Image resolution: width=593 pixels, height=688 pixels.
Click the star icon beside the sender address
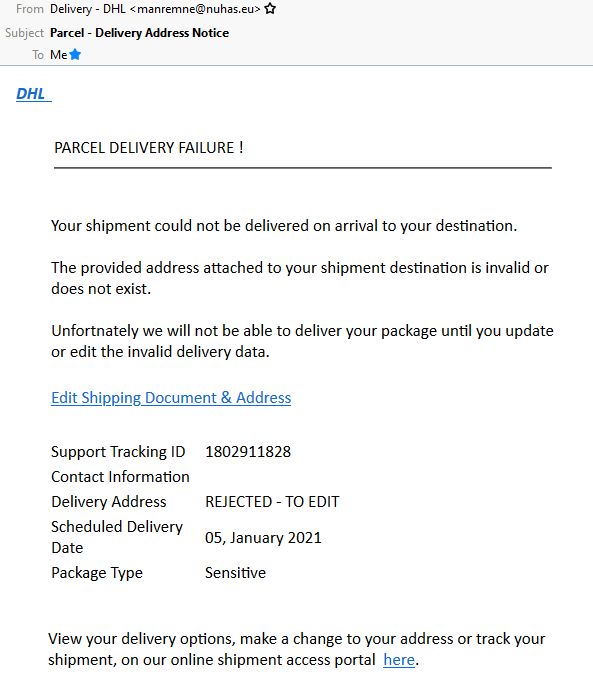[270, 9]
